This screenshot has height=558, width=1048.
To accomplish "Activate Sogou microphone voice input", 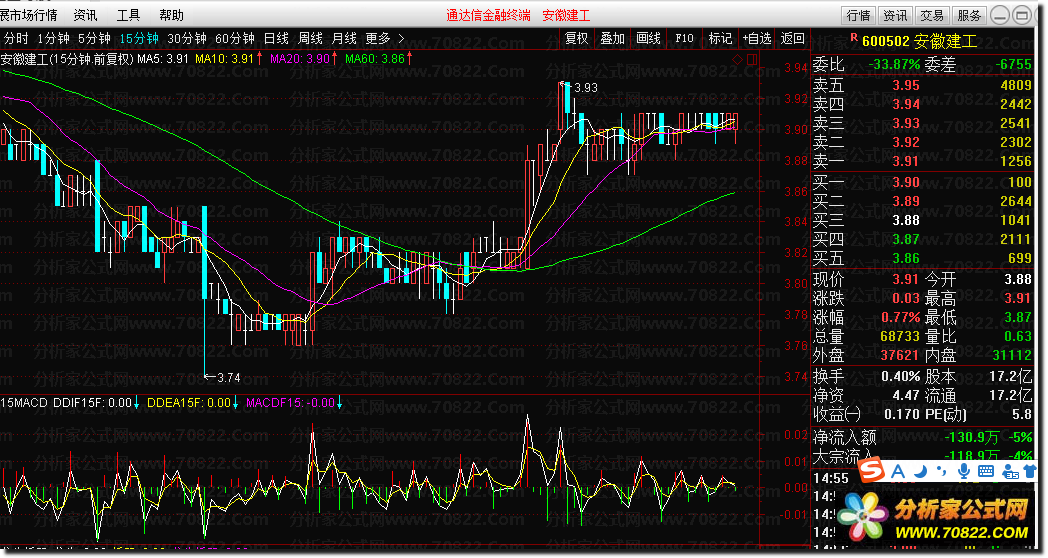I will pyautogui.click(x=964, y=472).
